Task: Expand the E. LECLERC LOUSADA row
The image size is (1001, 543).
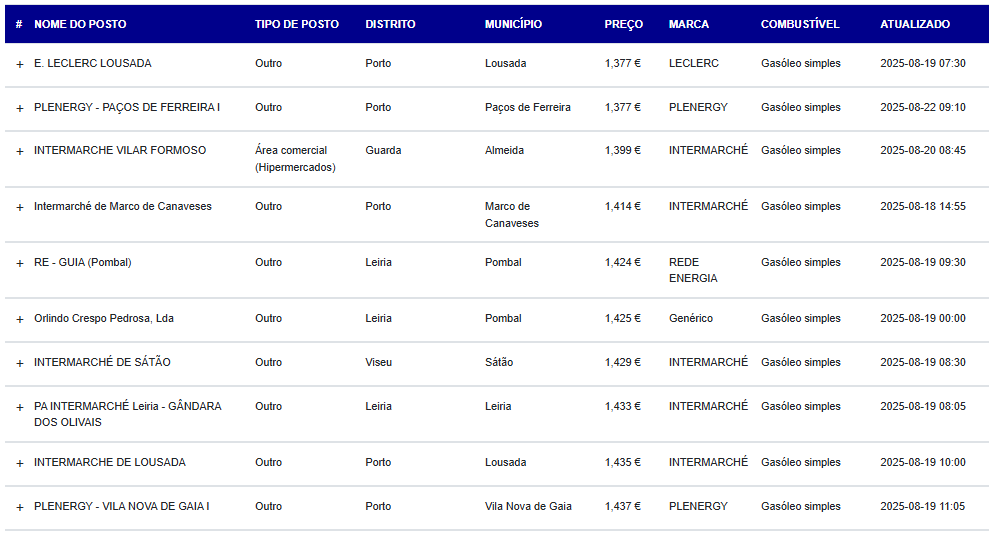Action: (x=19, y=64)
